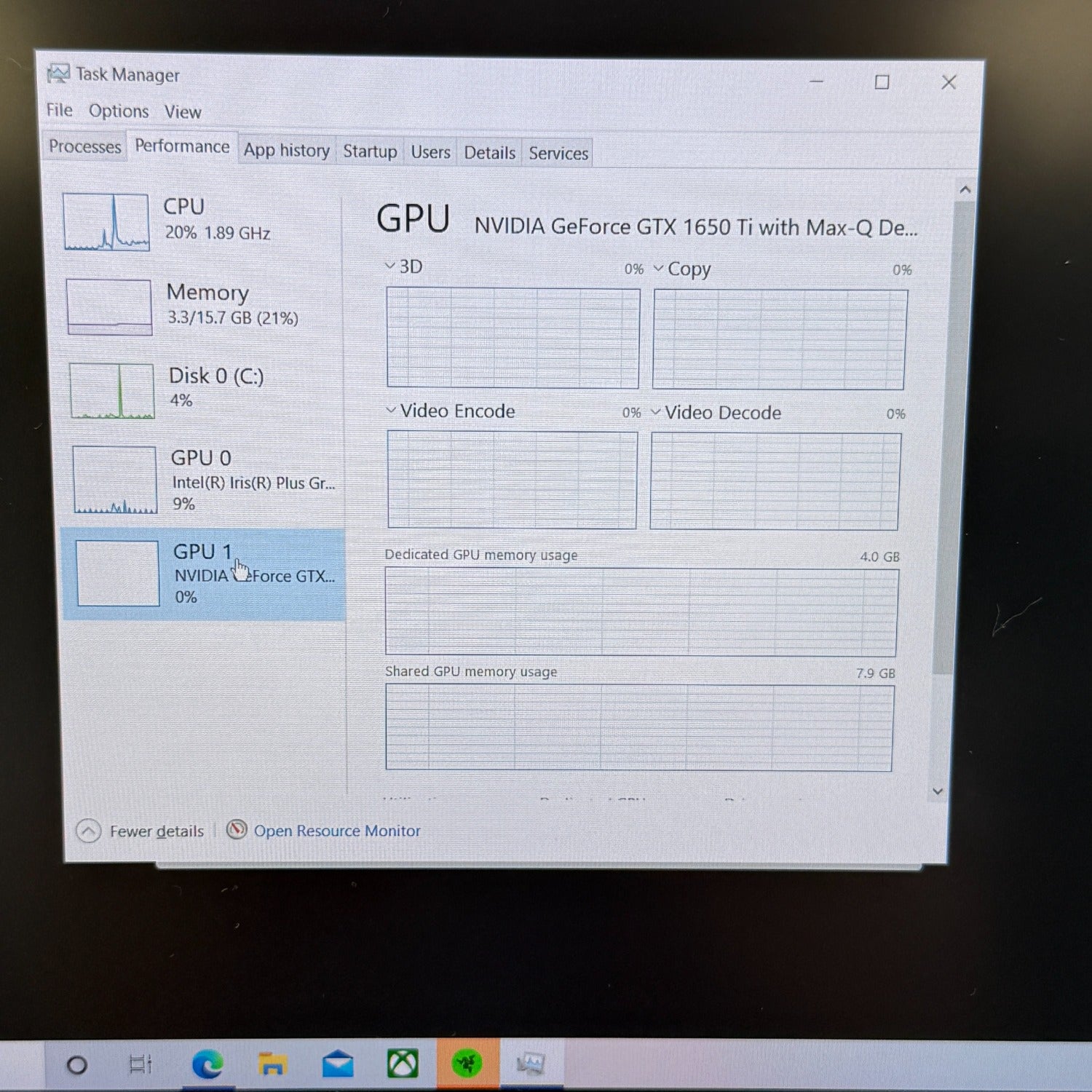Open the Xbox app taskbar icon
Image resolution: width=1092 pixels, height=1092 pixels.
pyautogui.click(x=402, y=1064)
